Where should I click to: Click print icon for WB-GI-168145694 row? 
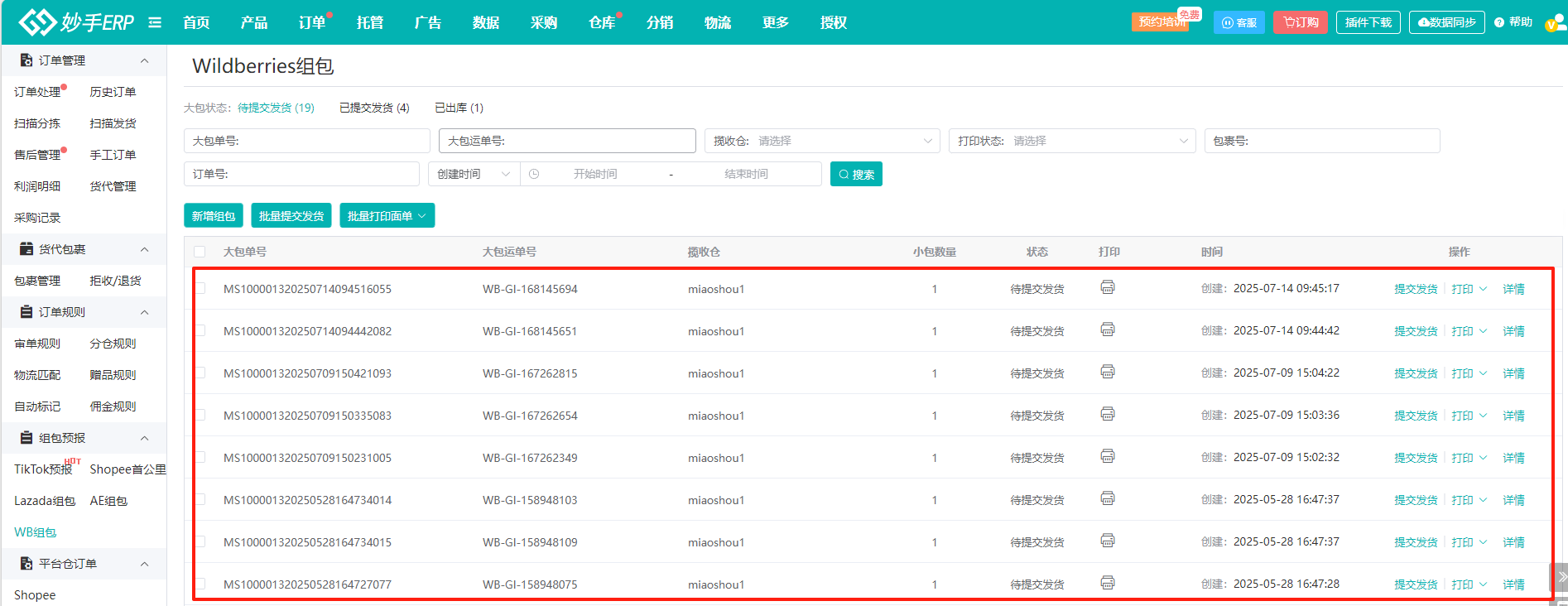click(1108, 287)
